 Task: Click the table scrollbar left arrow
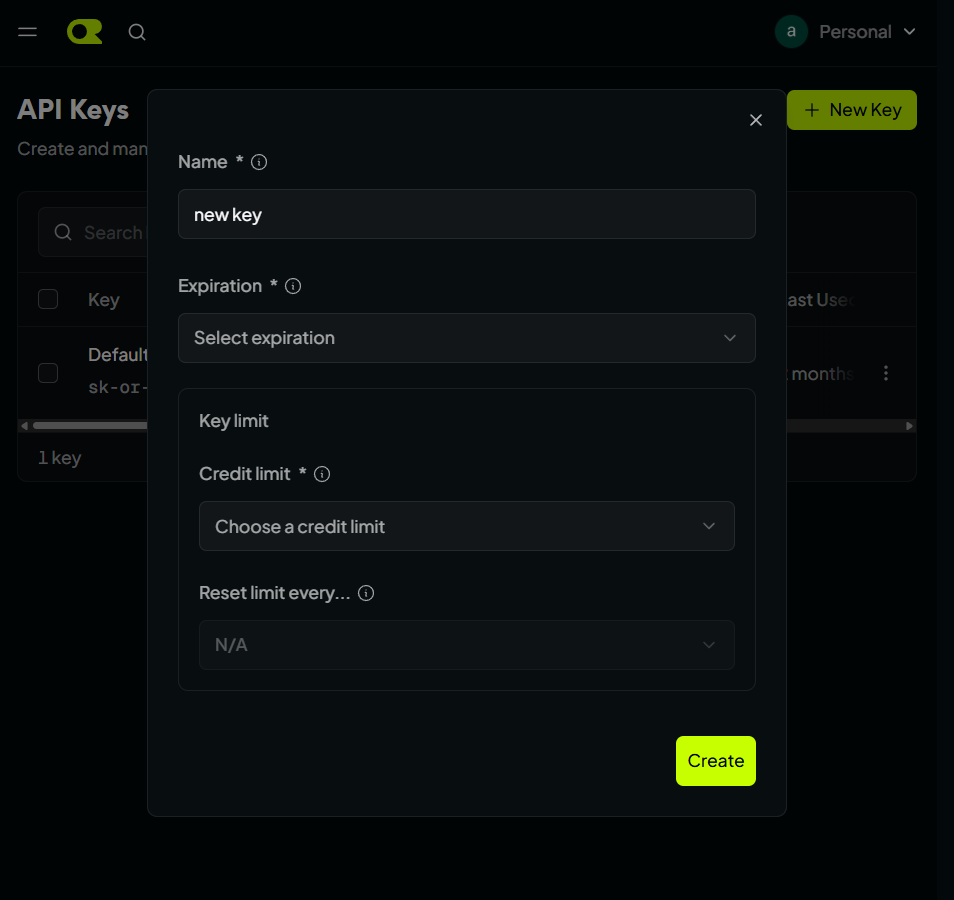pos(24,426)
